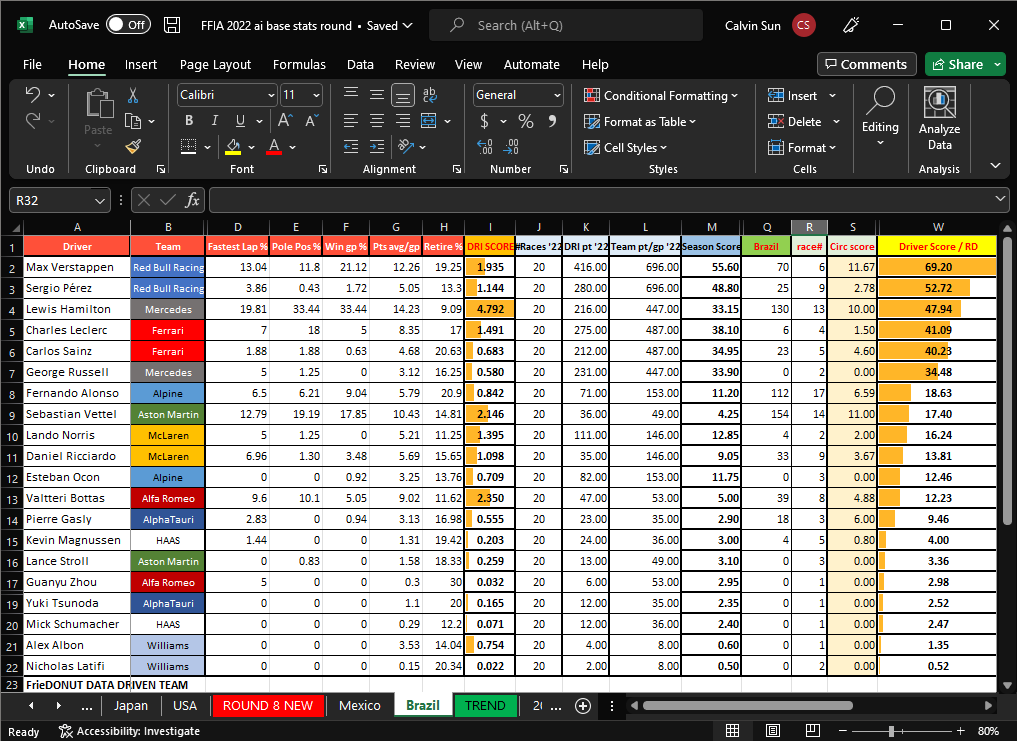Apply Percent Style format

tap(526, 121)
